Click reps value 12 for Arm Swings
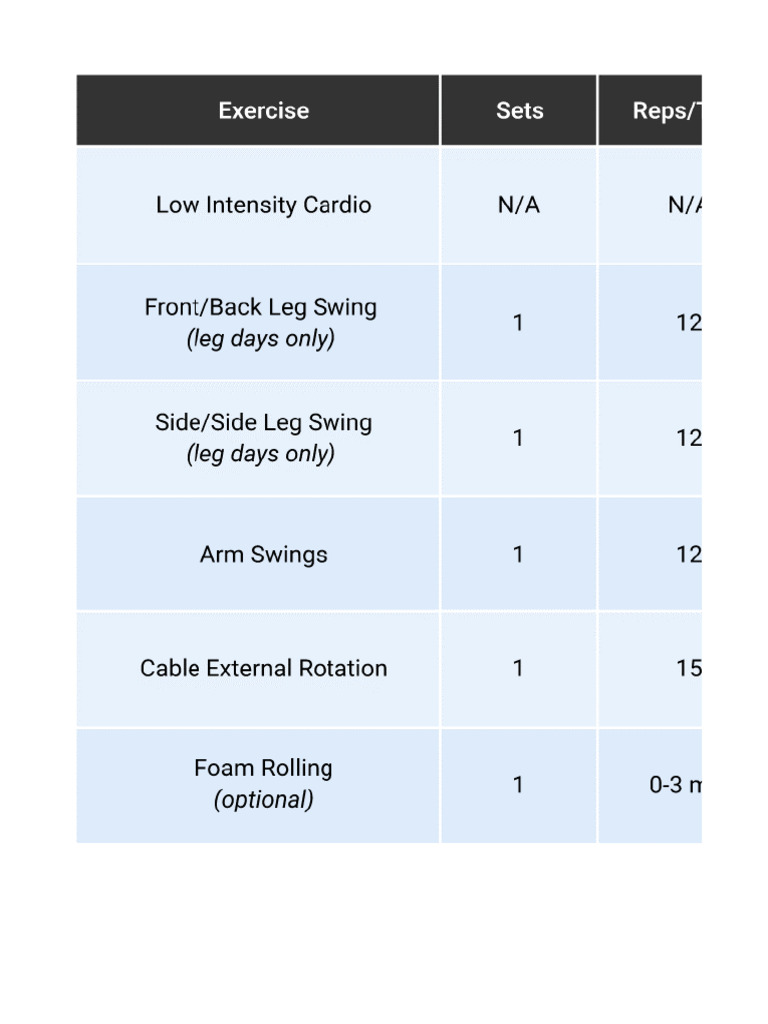Viewport: 768px width, 1024px height. (x=688, y=554)
